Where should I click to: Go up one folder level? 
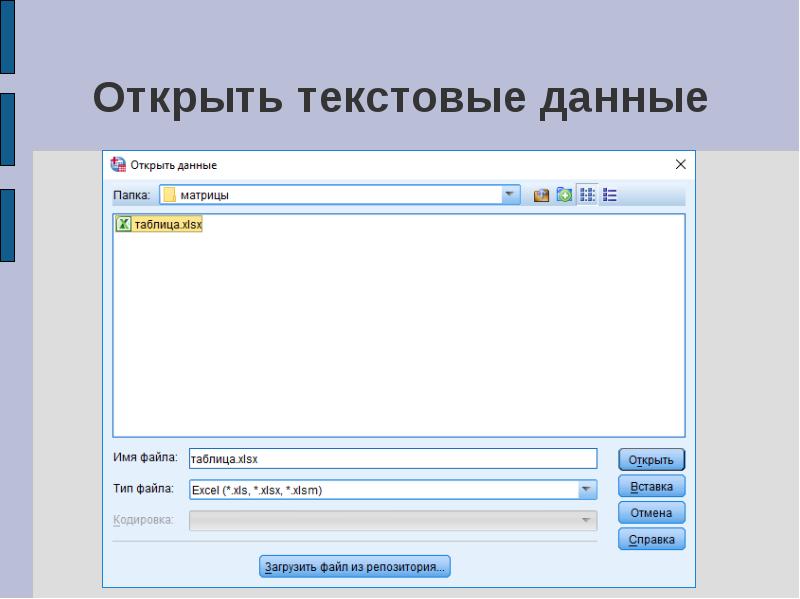(x=541, y=196)
